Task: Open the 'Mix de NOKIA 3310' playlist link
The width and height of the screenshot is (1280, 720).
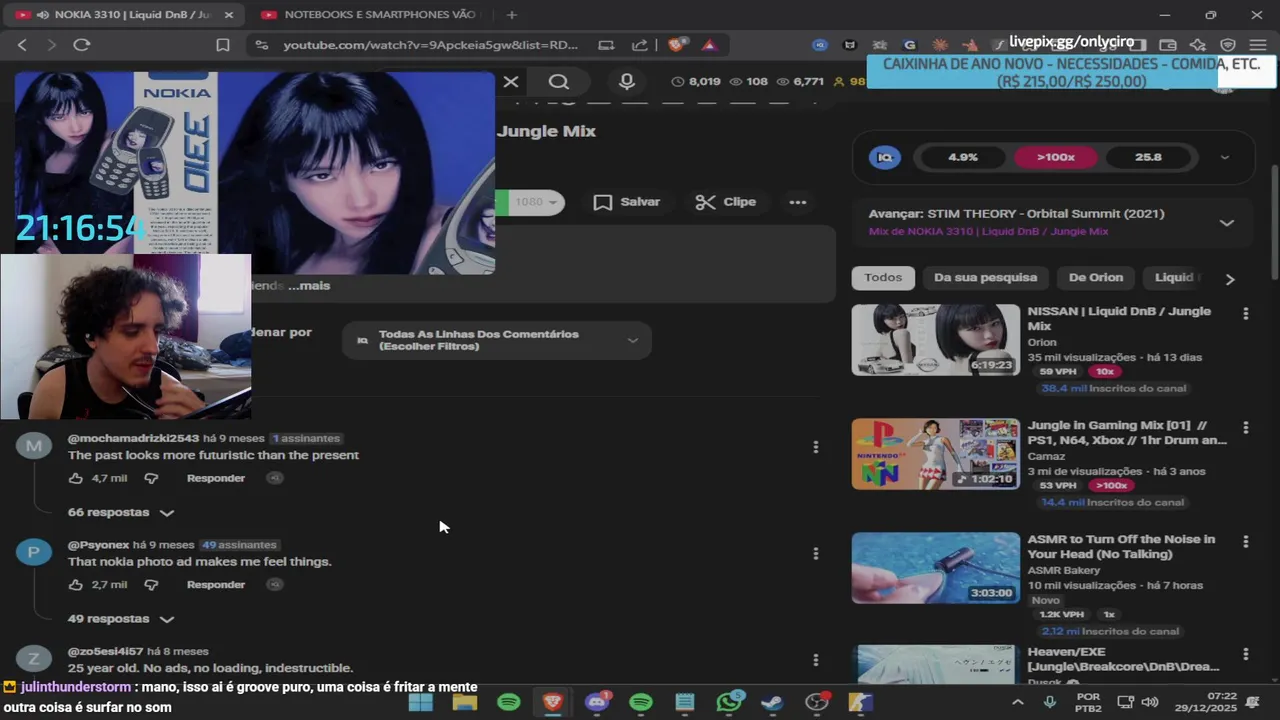Action: click(988, 232)
